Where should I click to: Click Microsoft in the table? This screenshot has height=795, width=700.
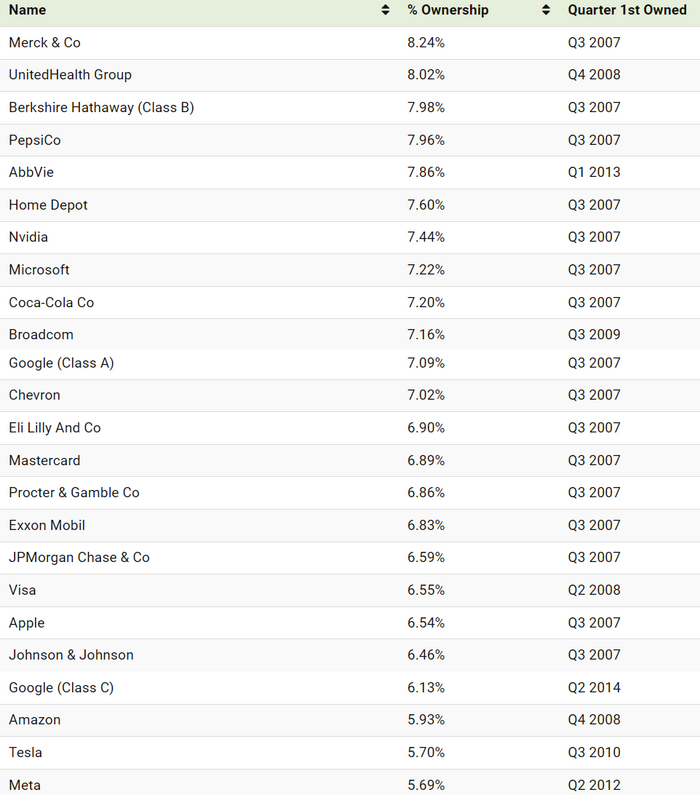(39, 270)
